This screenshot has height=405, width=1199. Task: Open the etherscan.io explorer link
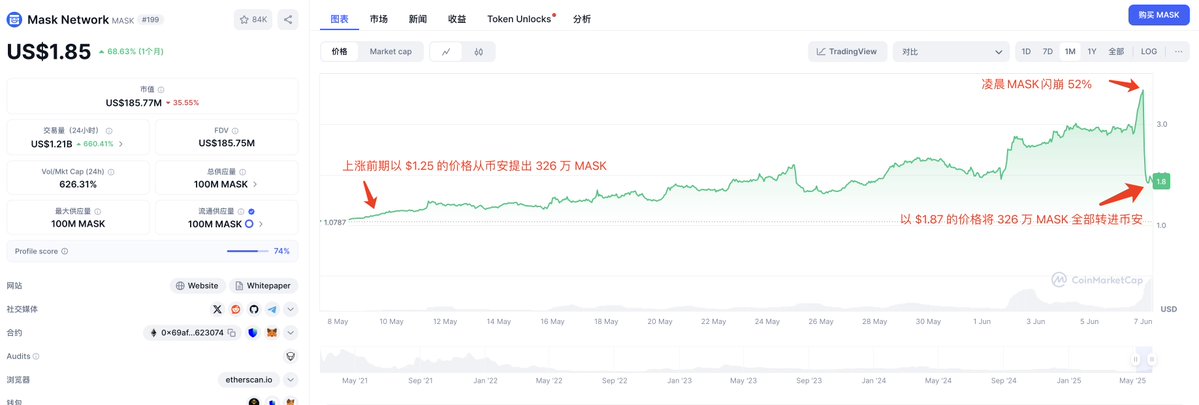click(249, 380)
